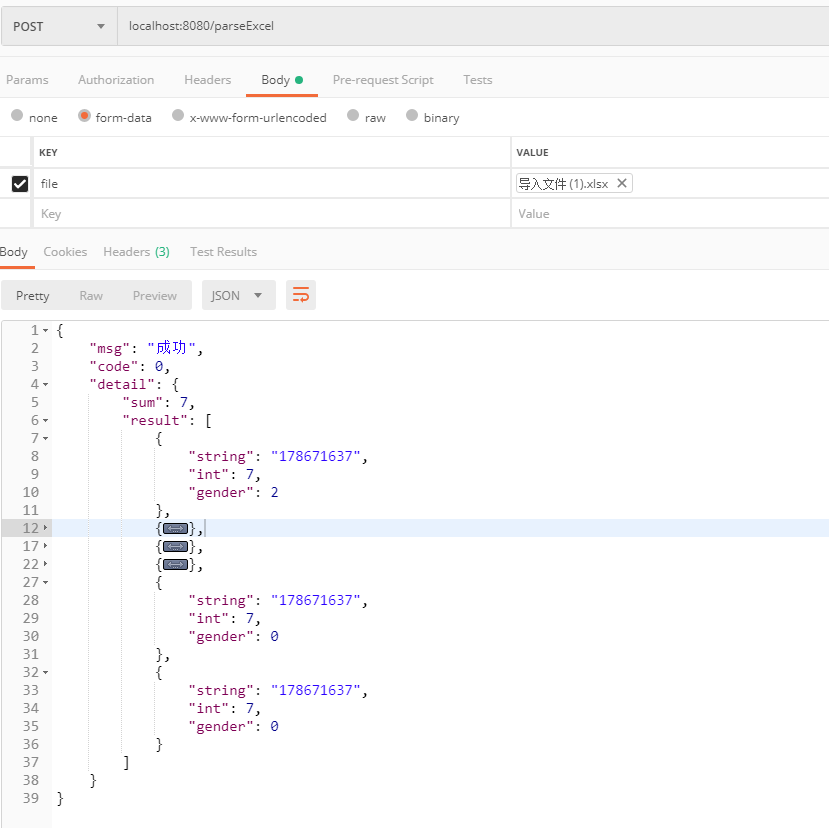Viewport: 829px width, 828px height.
Task: Remove the attached xlsx file via its X icon
Action: pyautogui.click(x=622, y=183)
